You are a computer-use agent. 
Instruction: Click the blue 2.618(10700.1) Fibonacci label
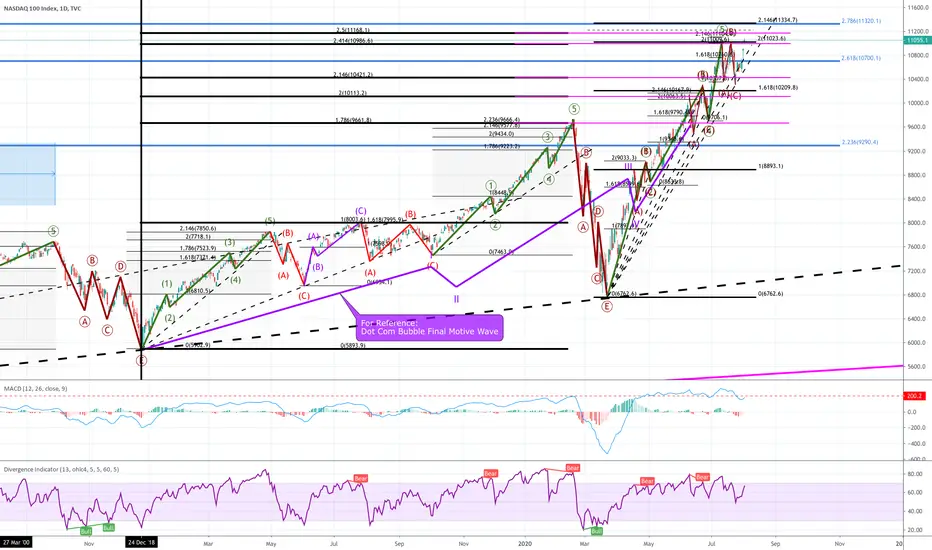(x=861, y=58)
